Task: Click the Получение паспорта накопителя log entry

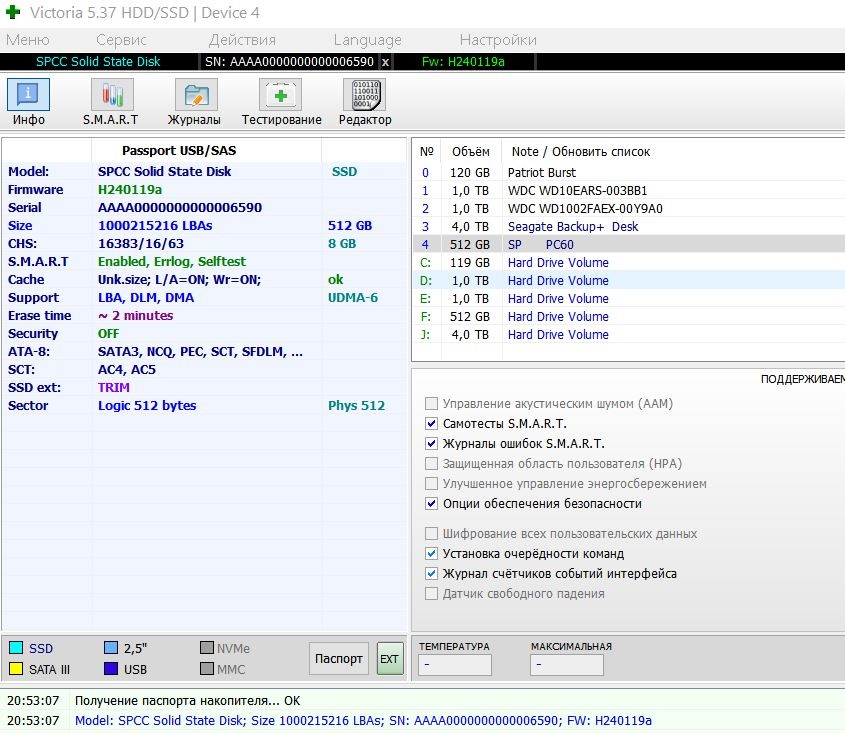Action: tap(188, 701)
